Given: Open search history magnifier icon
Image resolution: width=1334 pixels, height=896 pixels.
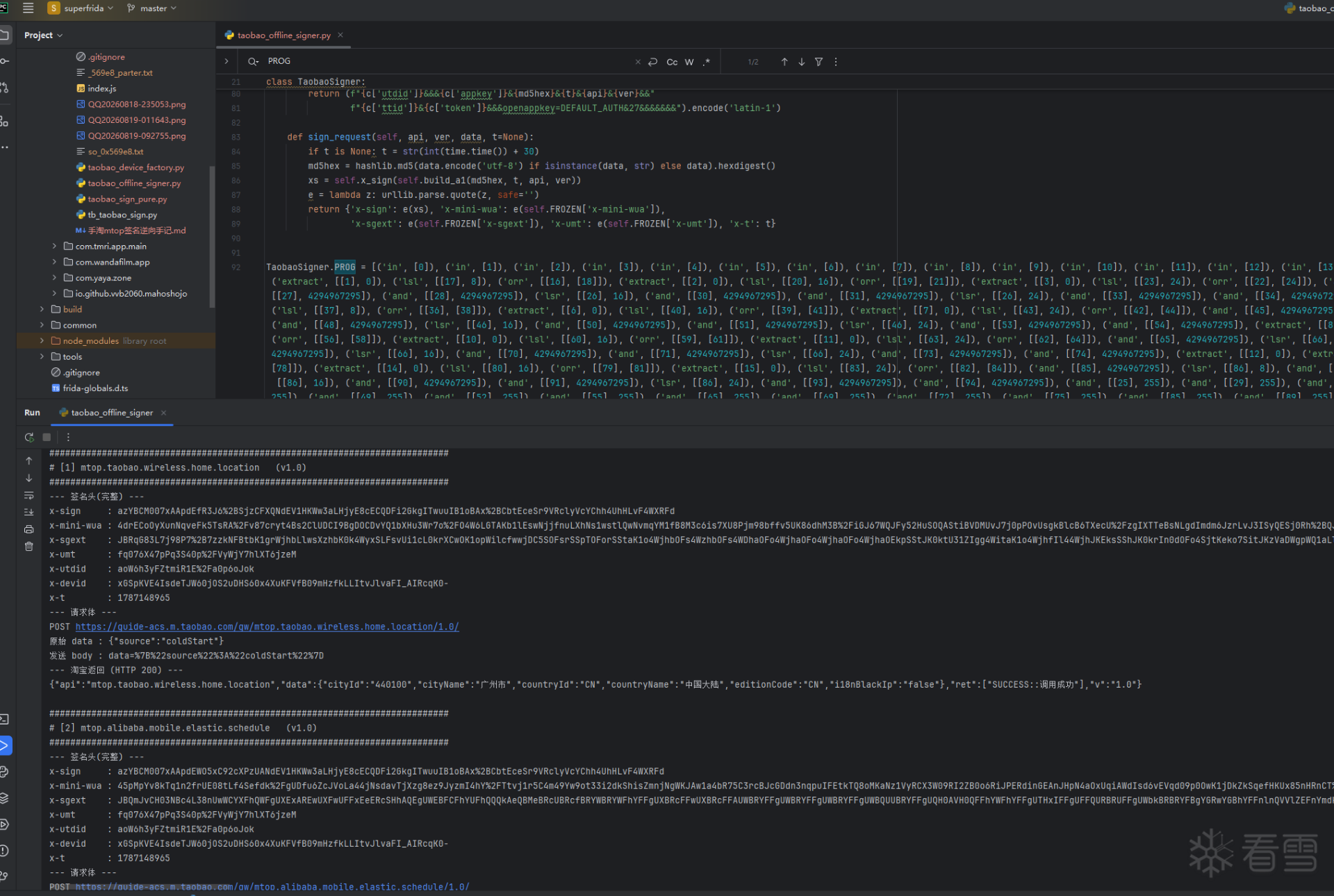Looking at the screenshot, I should pyautogui.click(x=253, y=61).
